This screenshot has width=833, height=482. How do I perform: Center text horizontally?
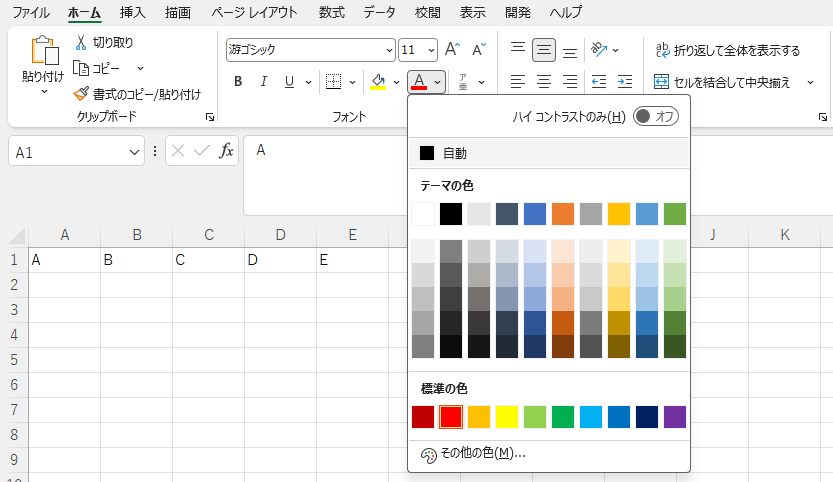click(543, 81)
